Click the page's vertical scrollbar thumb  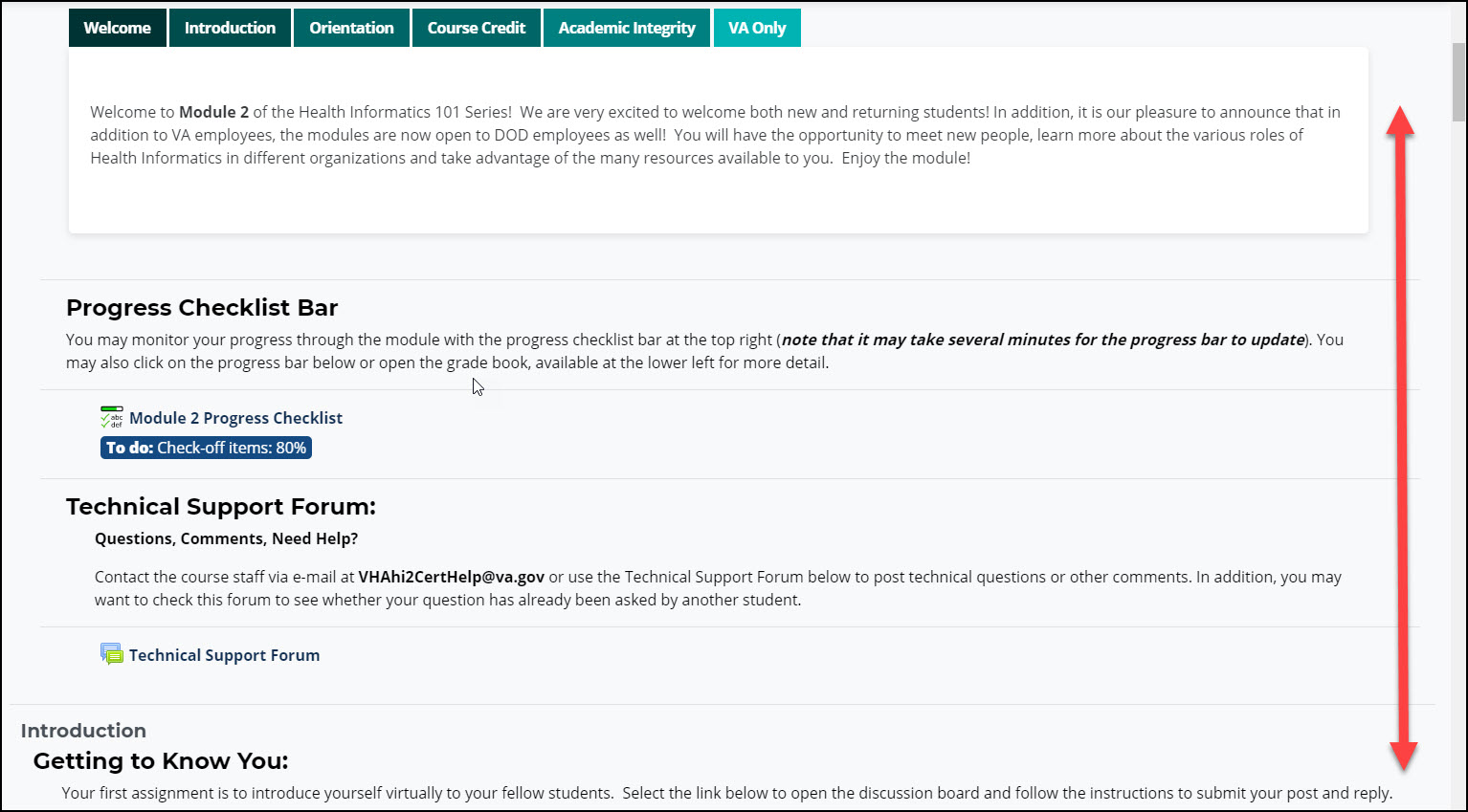(1458, 81)
